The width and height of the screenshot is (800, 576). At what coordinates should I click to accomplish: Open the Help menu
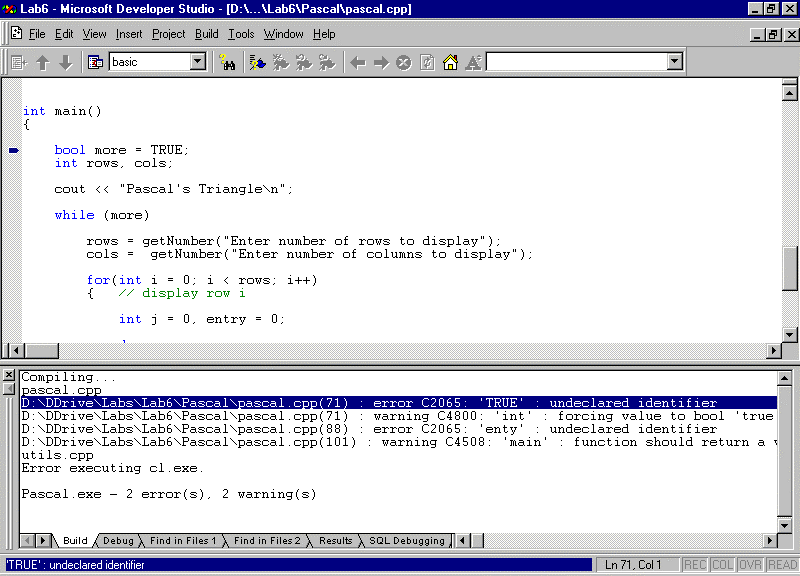[324, 34]
